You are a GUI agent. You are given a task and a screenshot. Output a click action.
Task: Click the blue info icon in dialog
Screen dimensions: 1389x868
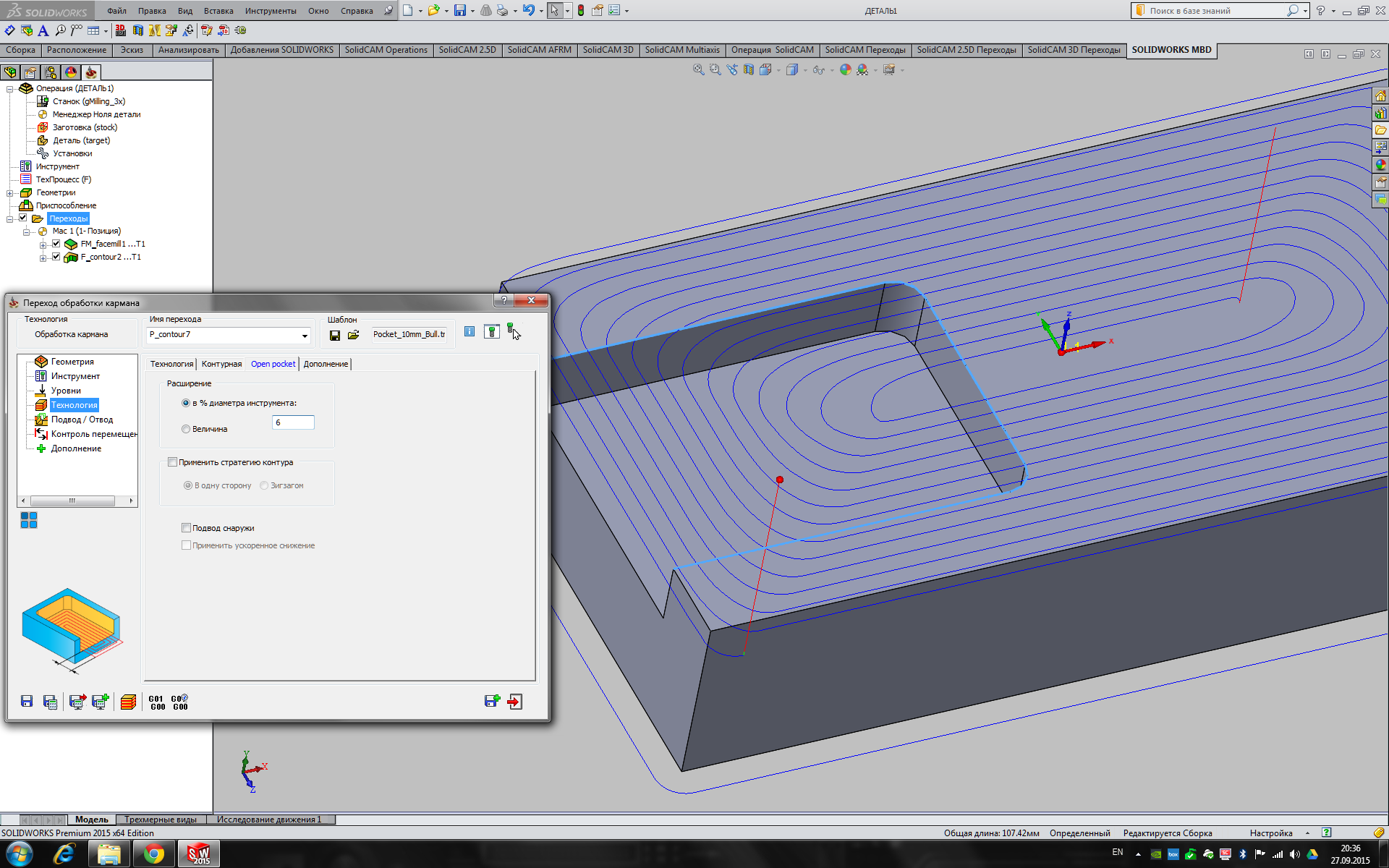(470, 331)
